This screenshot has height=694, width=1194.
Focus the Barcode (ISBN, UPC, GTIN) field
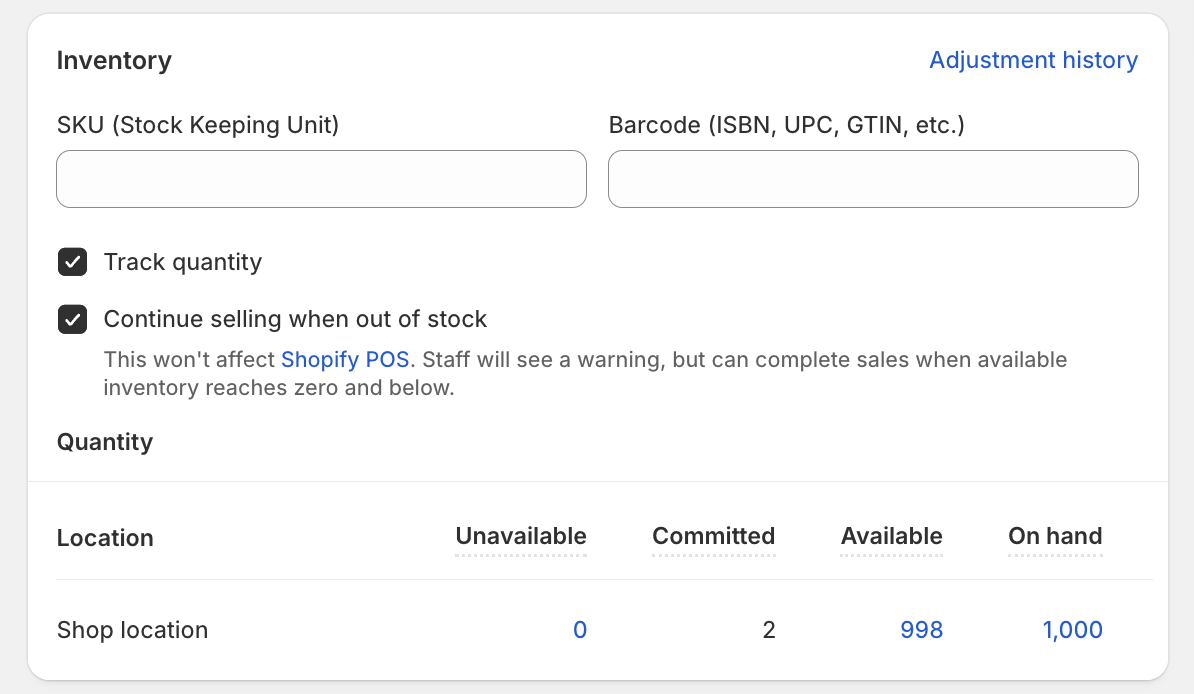pyautogui.click(x=872, y=179)
